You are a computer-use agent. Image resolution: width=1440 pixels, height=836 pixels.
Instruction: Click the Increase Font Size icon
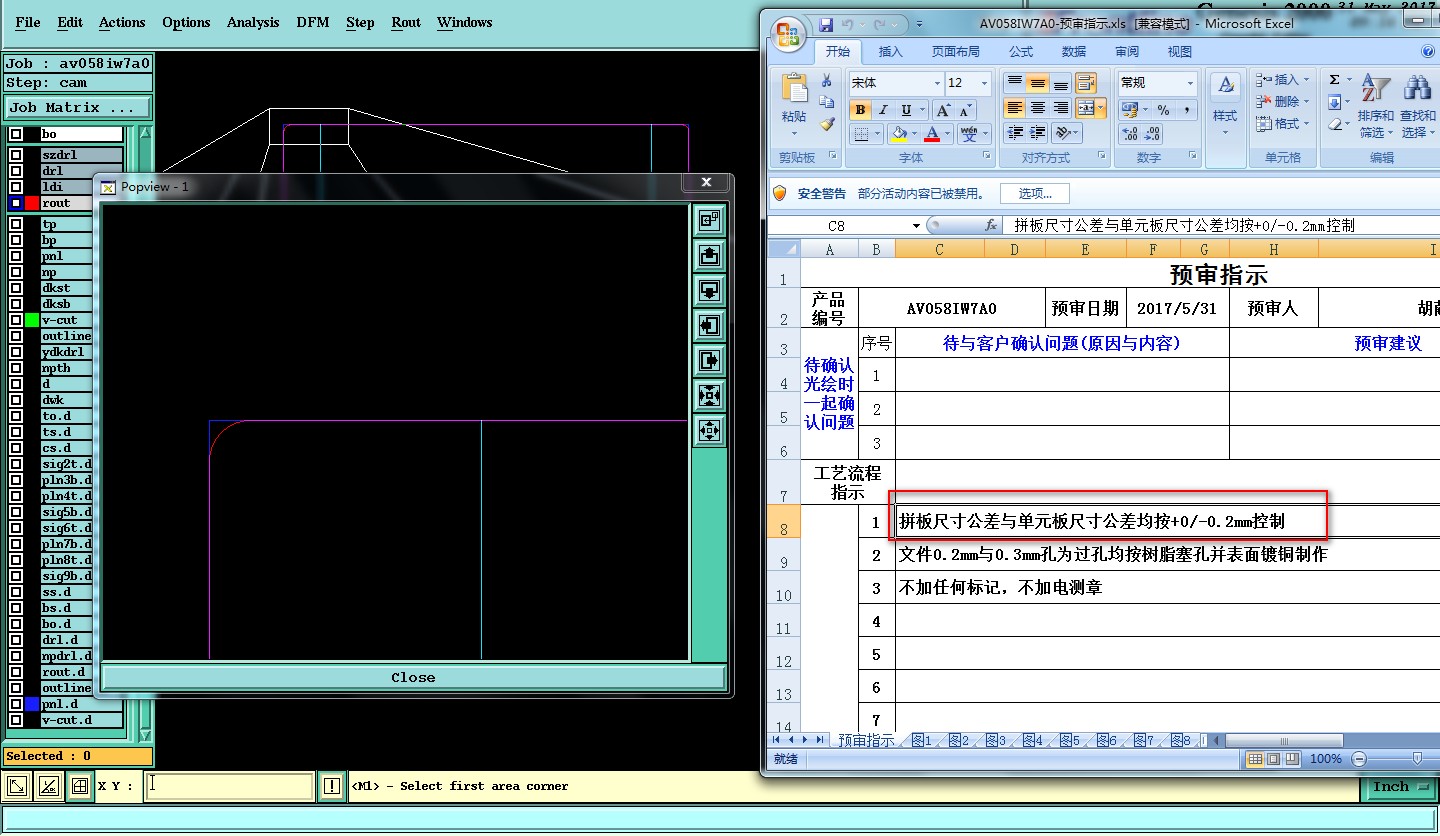click(943, 110)
